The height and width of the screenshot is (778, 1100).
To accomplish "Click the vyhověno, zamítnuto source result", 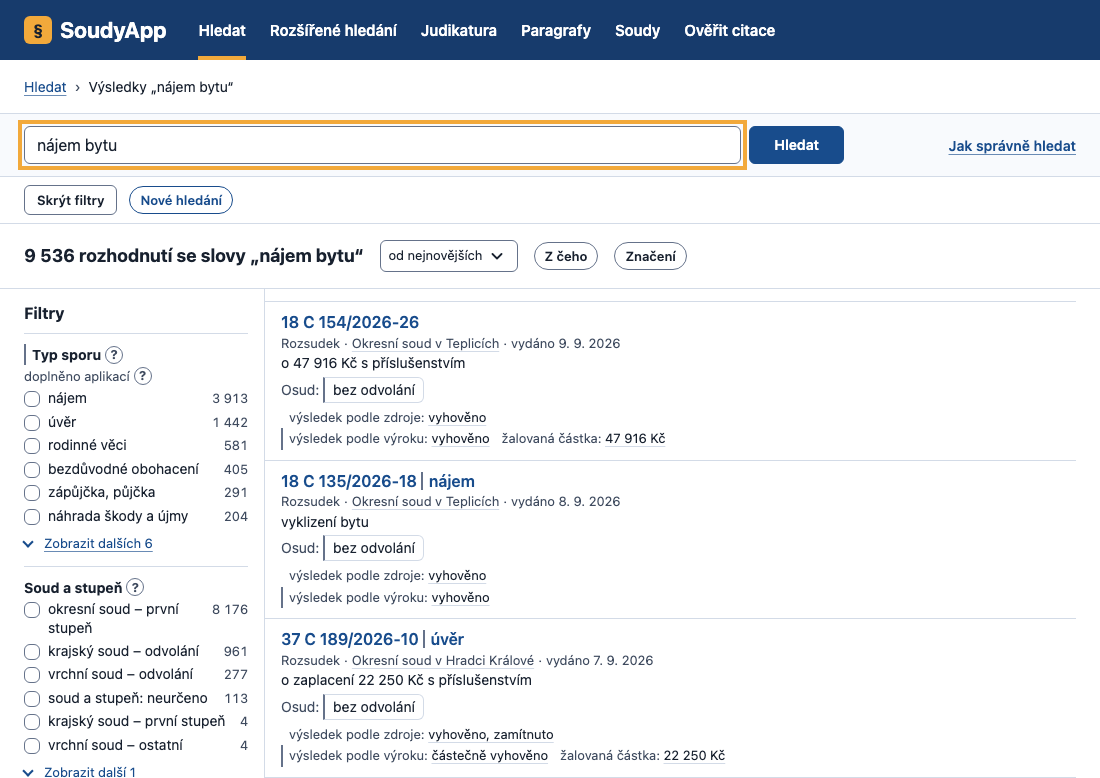I will 490,735.
